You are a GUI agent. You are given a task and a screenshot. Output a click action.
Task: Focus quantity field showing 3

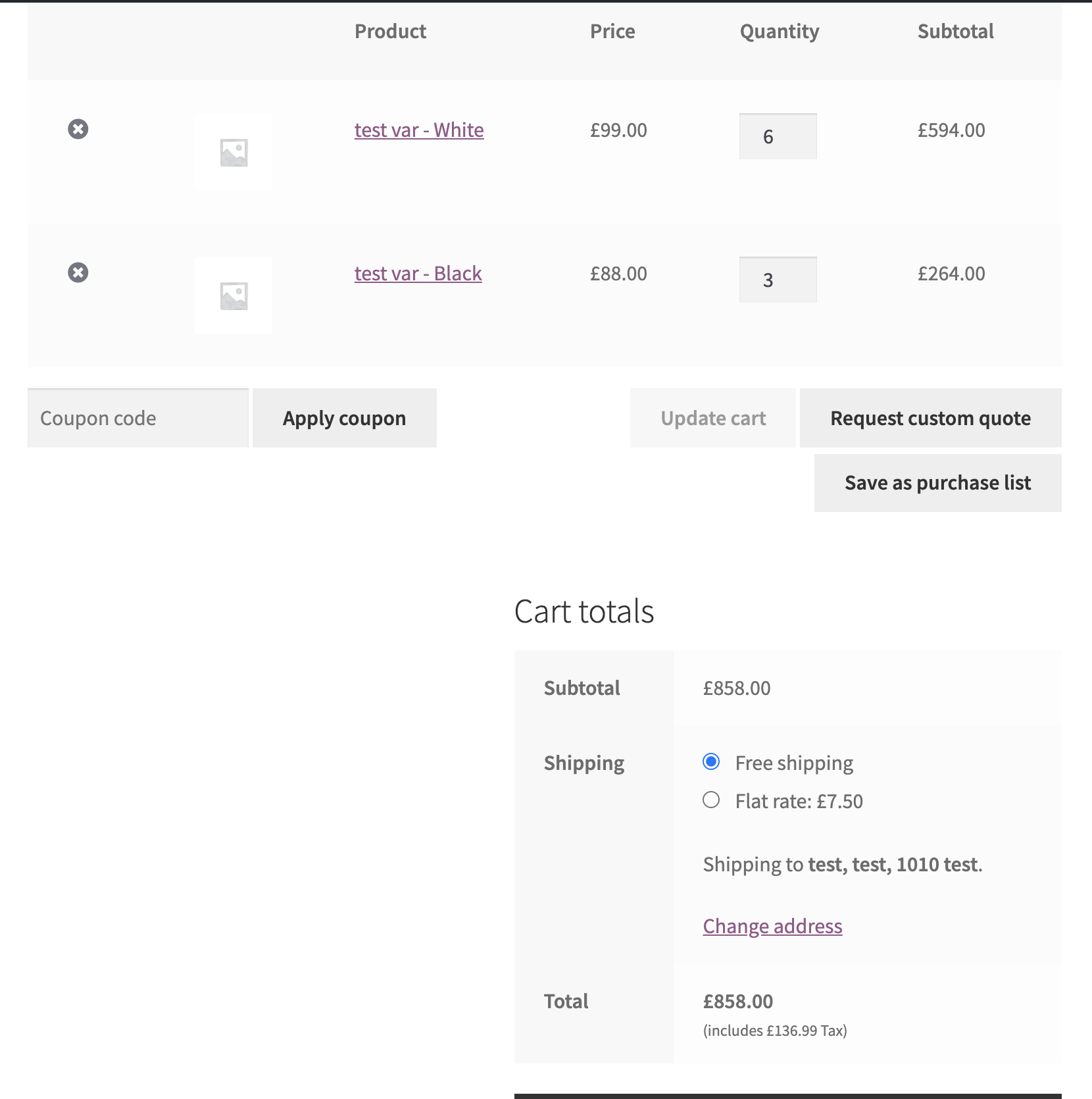coord(778,280)
